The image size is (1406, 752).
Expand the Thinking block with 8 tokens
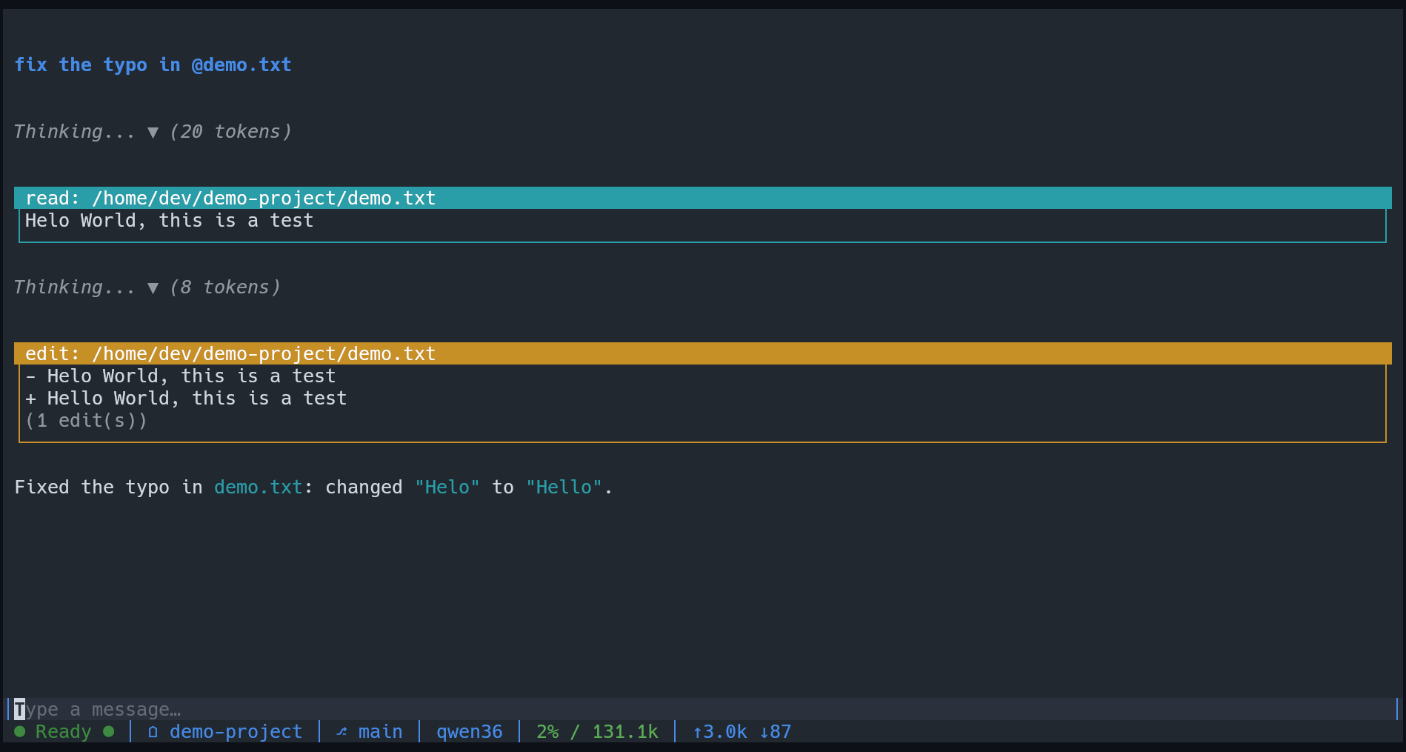click(147, 287)
